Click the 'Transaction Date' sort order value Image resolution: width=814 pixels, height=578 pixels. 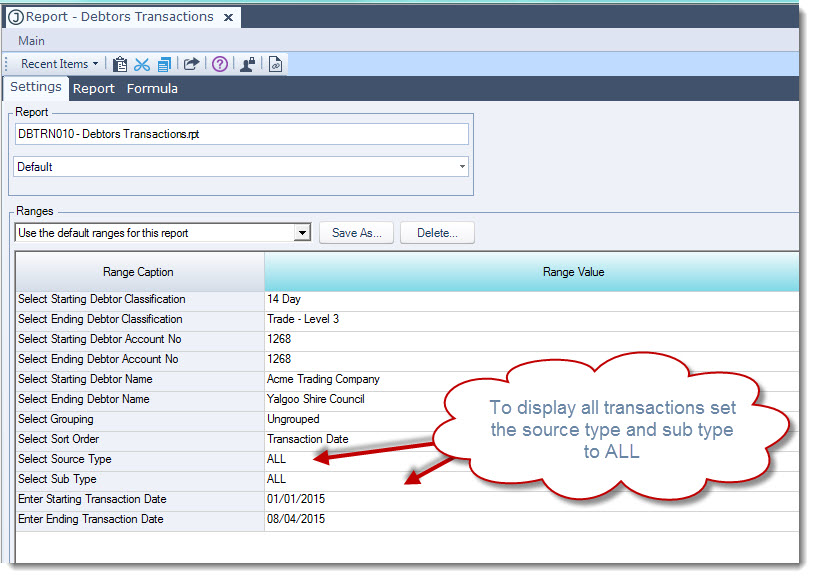pyautogui.click(x=532, y=439)
